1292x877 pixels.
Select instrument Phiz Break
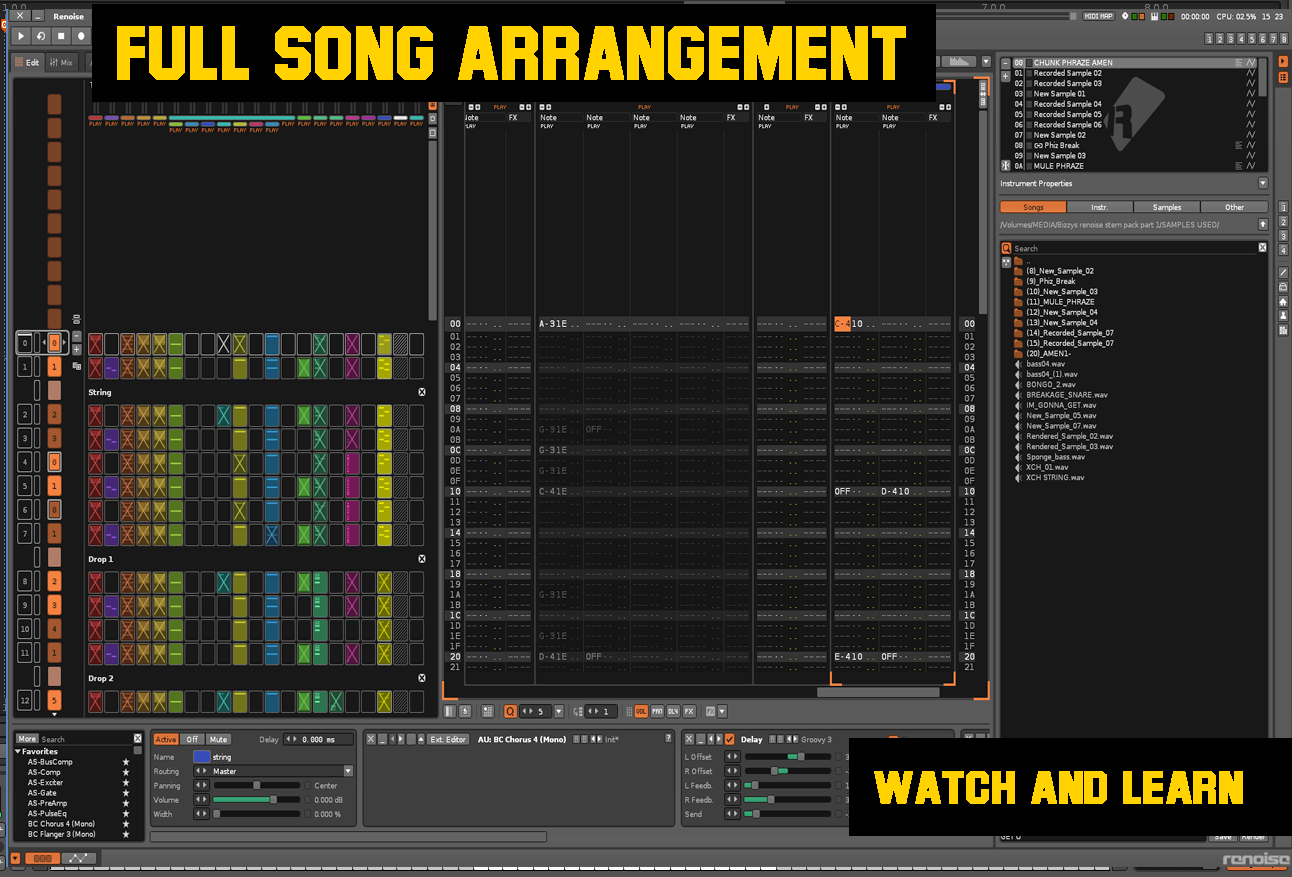(x=1134, y=145)
